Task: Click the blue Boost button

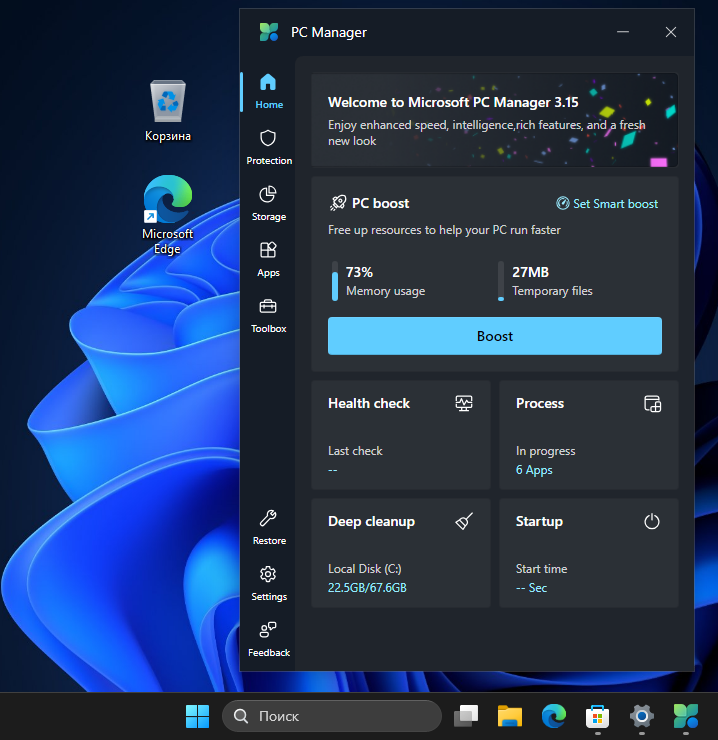Action: (495, 336)
